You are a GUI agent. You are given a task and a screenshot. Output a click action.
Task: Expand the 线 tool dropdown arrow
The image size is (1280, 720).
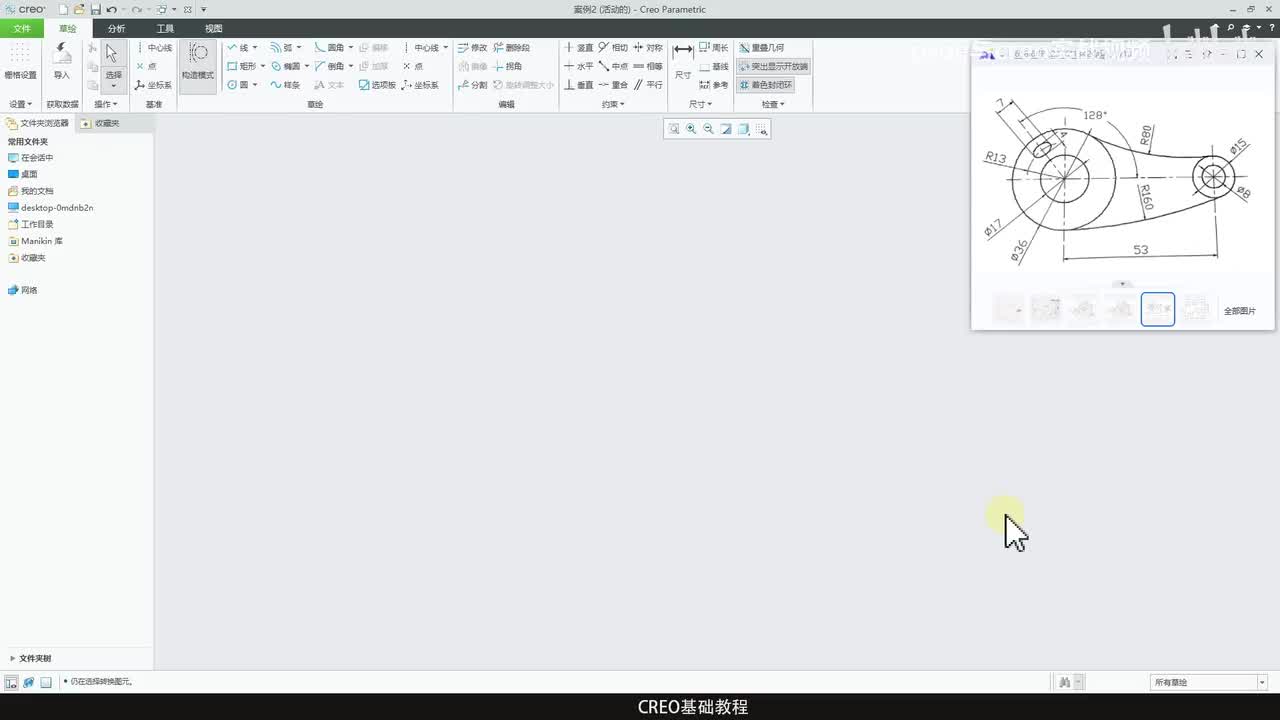pyautogui.click(x=255, y=47)
